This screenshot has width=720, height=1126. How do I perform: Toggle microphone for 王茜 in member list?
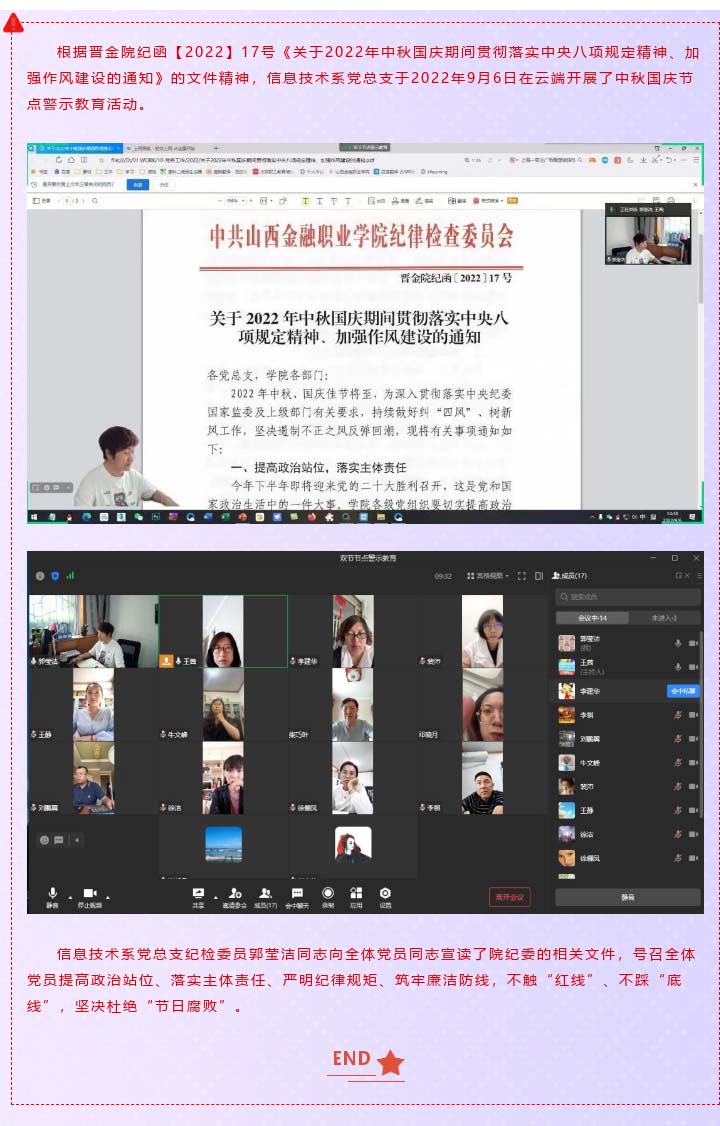678,667
